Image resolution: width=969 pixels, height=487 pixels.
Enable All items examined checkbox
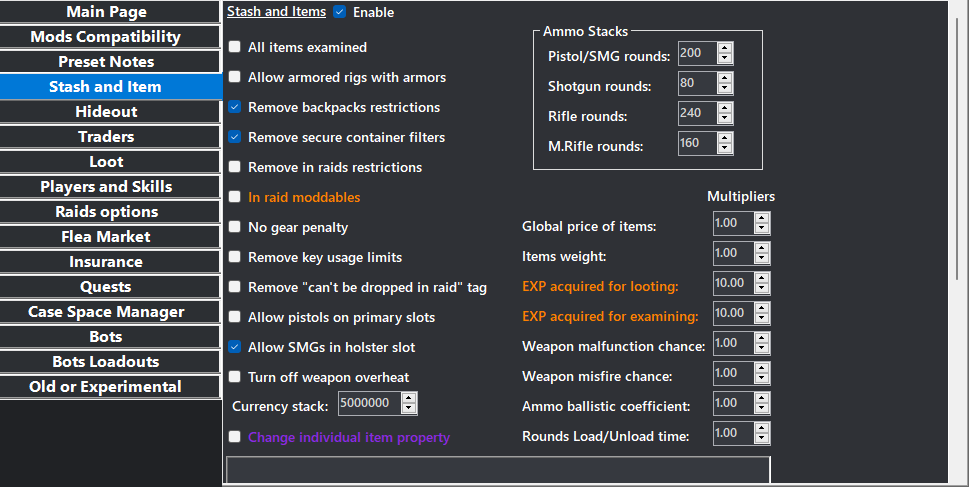[x=234, y=47]
